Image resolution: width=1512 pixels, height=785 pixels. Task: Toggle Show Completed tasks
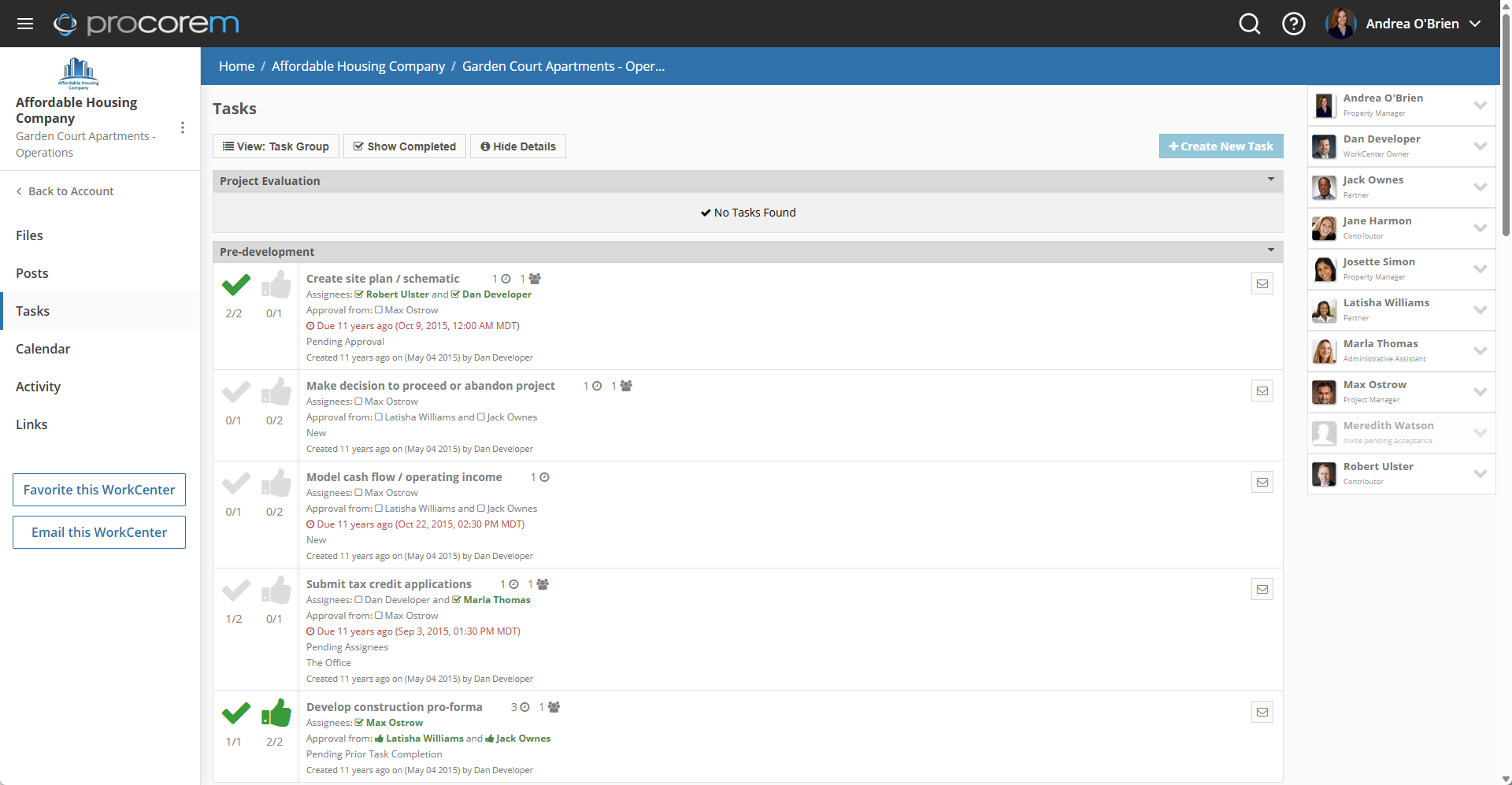[x=405, y=146]
